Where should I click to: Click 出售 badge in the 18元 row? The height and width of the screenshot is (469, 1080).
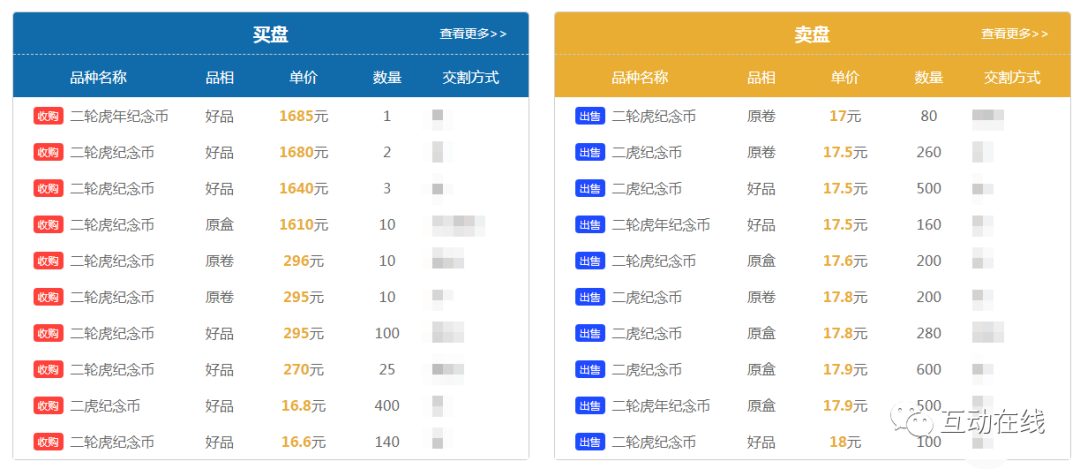[x=590, y=441]
